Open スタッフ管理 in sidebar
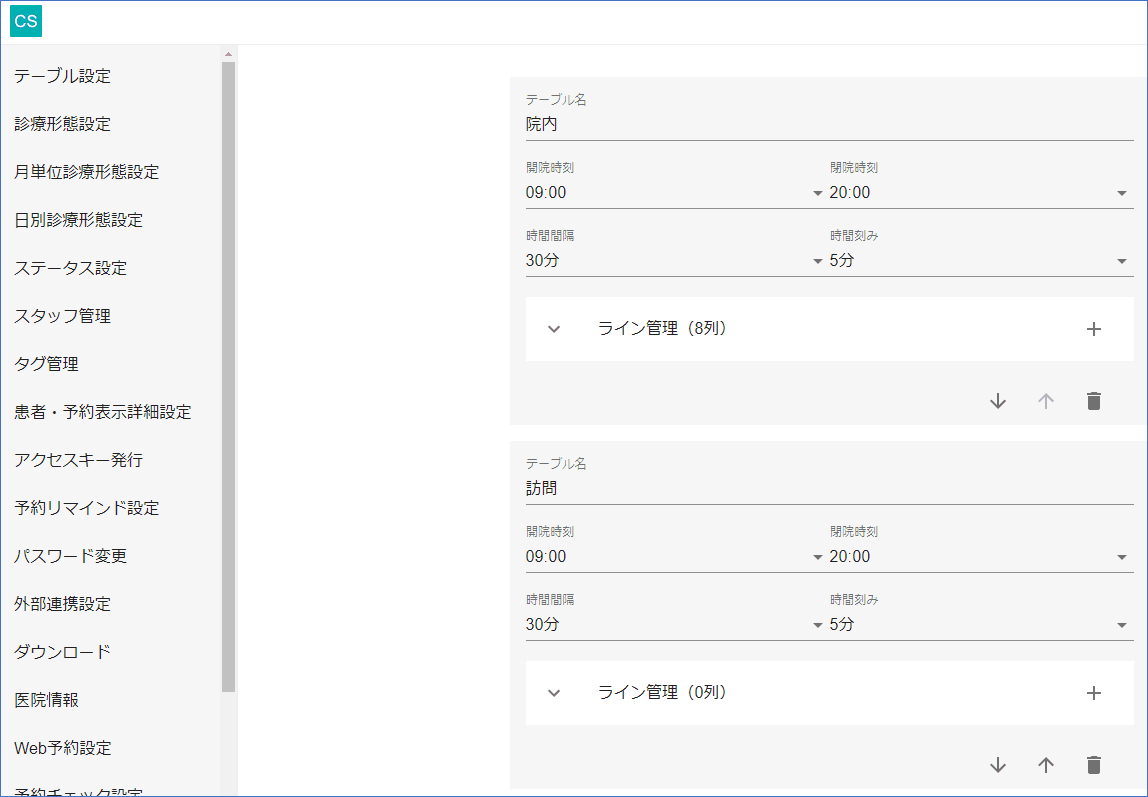 62,316
